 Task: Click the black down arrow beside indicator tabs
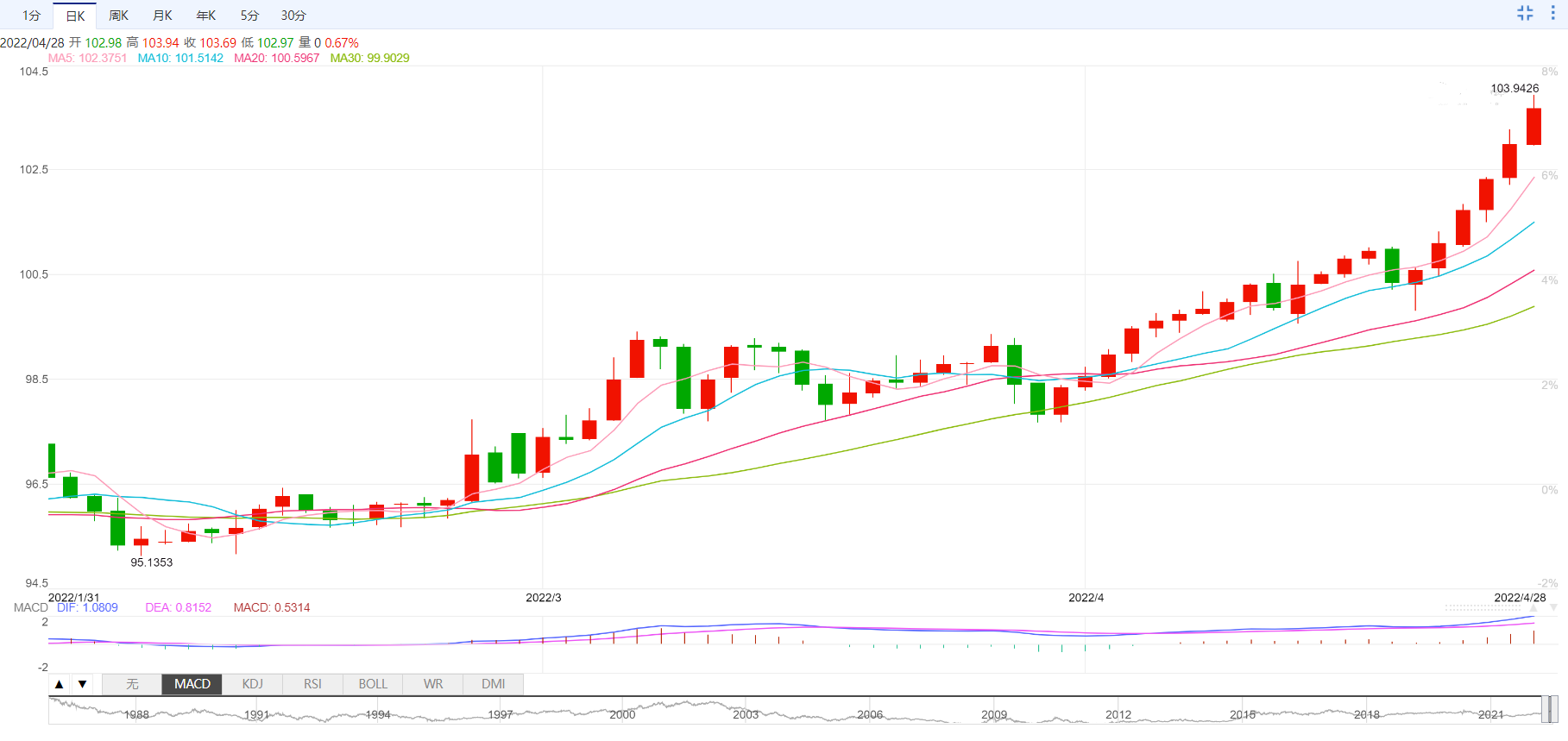coord(82,684)
